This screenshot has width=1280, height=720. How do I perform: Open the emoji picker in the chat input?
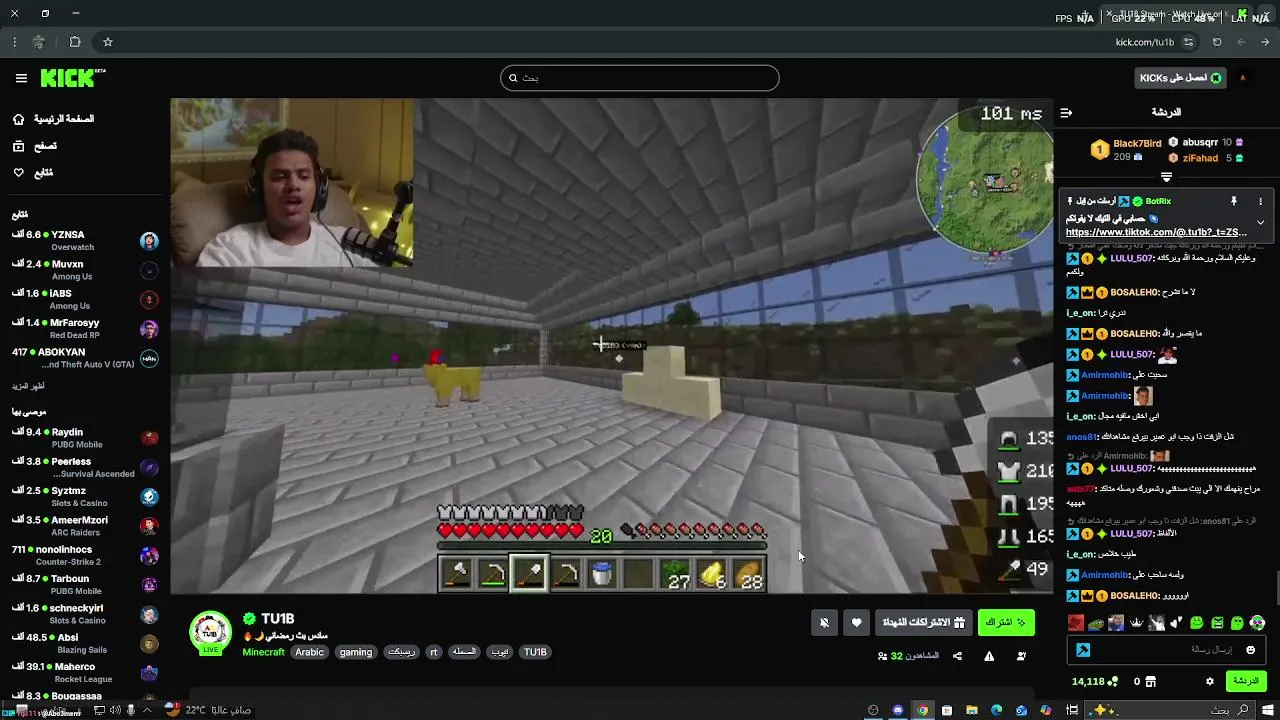pos(1250,650)
